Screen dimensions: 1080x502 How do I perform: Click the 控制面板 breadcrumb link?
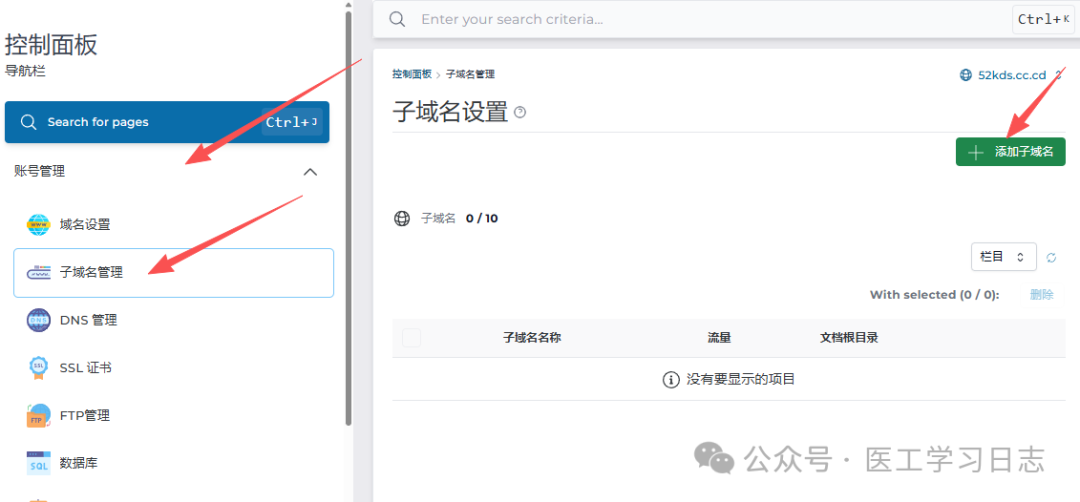point(412,74)
